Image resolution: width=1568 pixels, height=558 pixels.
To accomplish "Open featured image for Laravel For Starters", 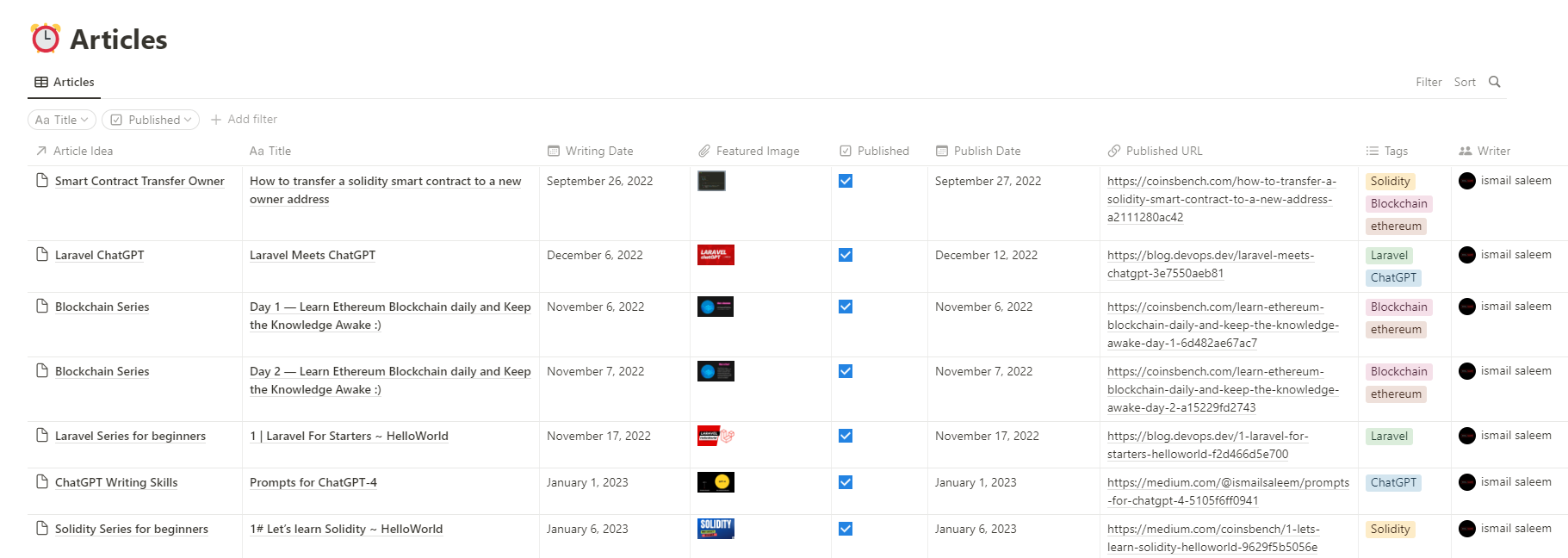I will tap(716, 436).
